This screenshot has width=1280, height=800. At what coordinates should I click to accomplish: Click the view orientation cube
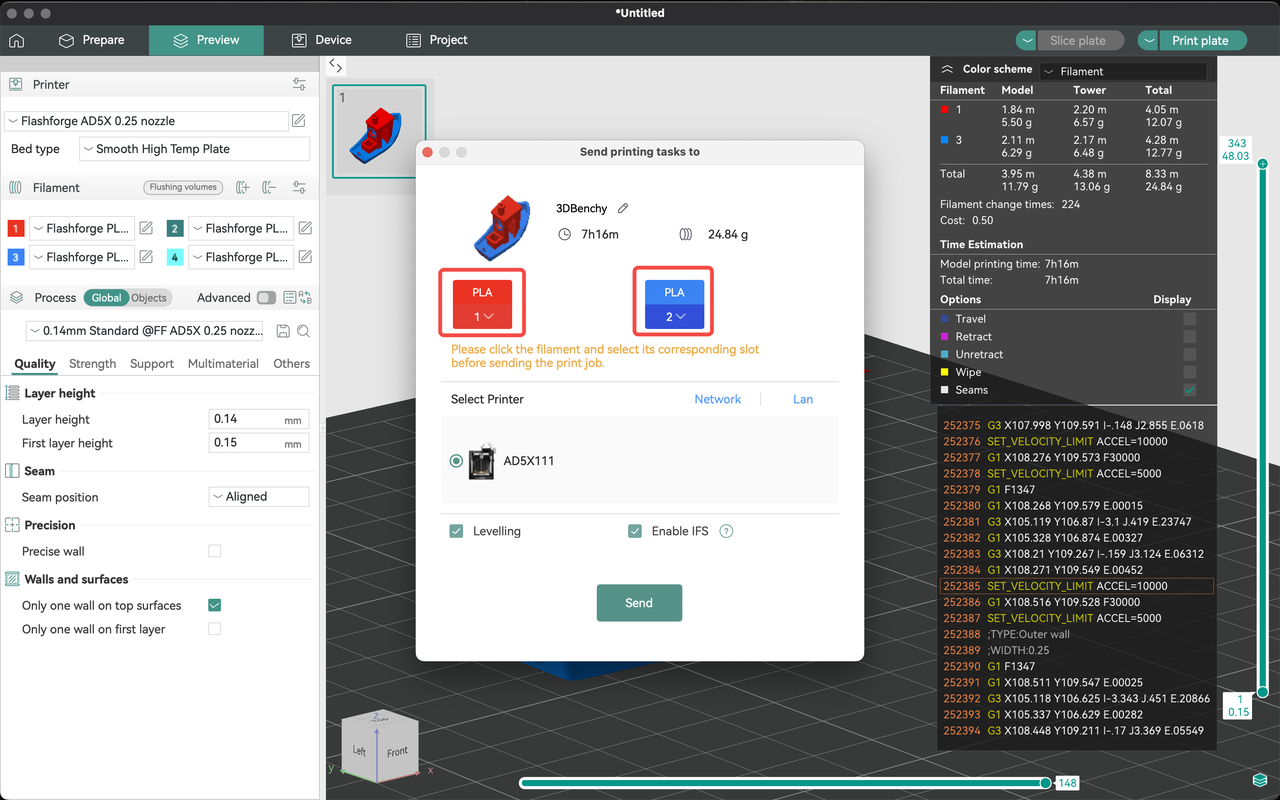click(x=380, y=748)
